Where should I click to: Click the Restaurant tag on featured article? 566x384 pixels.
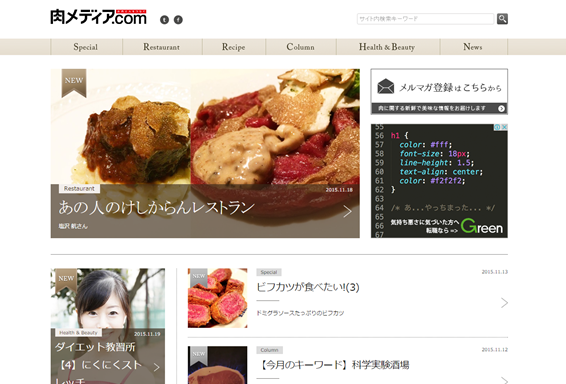point(79,188)
